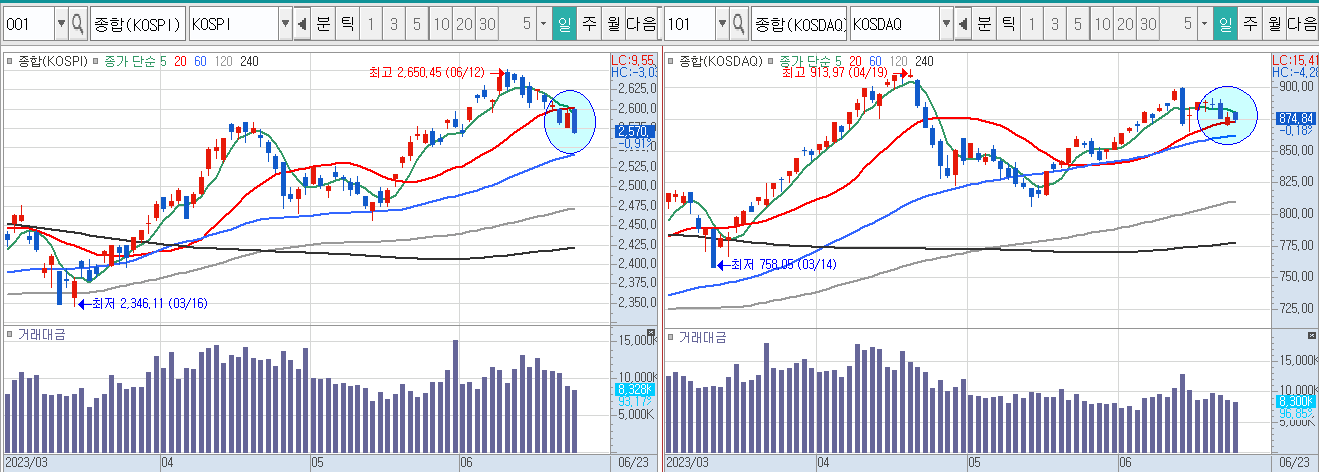Click left arrow button in KOSPI toolbar
Screen dimensions: 1319x472
[x=302, y=23]
